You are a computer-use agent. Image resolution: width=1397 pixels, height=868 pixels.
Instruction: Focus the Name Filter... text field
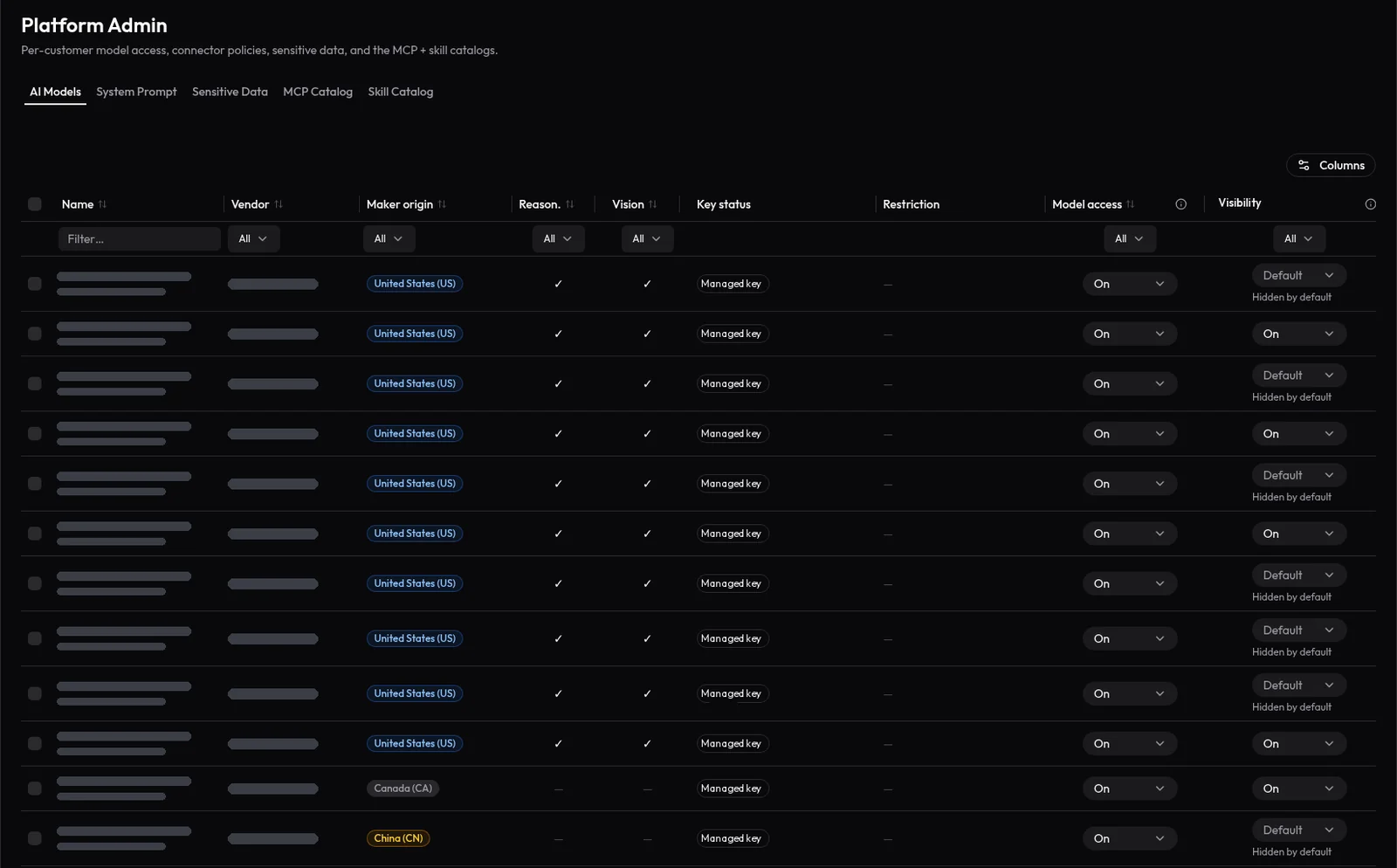click(x=140, y=238)
